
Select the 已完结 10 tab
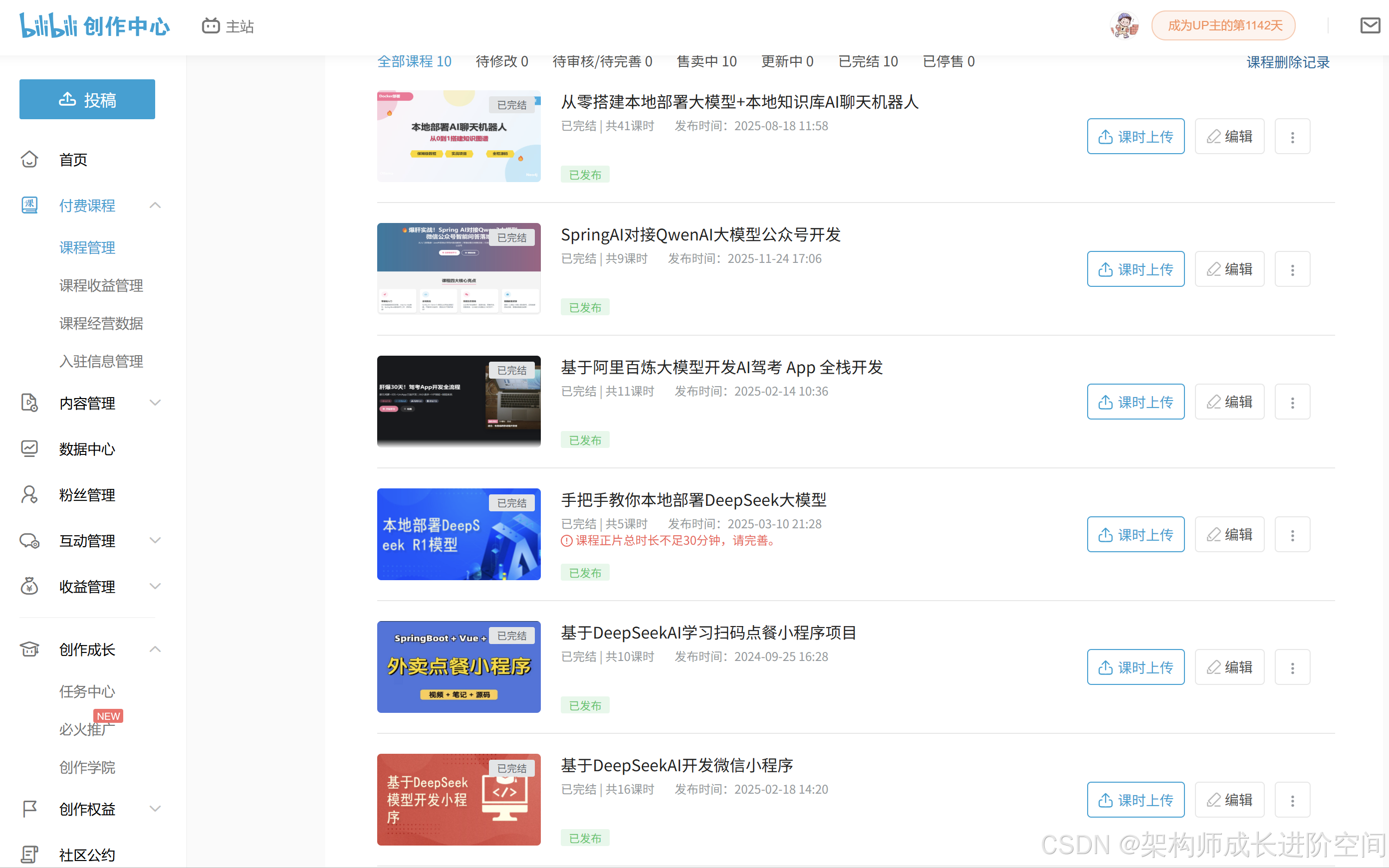click(868, 61)
